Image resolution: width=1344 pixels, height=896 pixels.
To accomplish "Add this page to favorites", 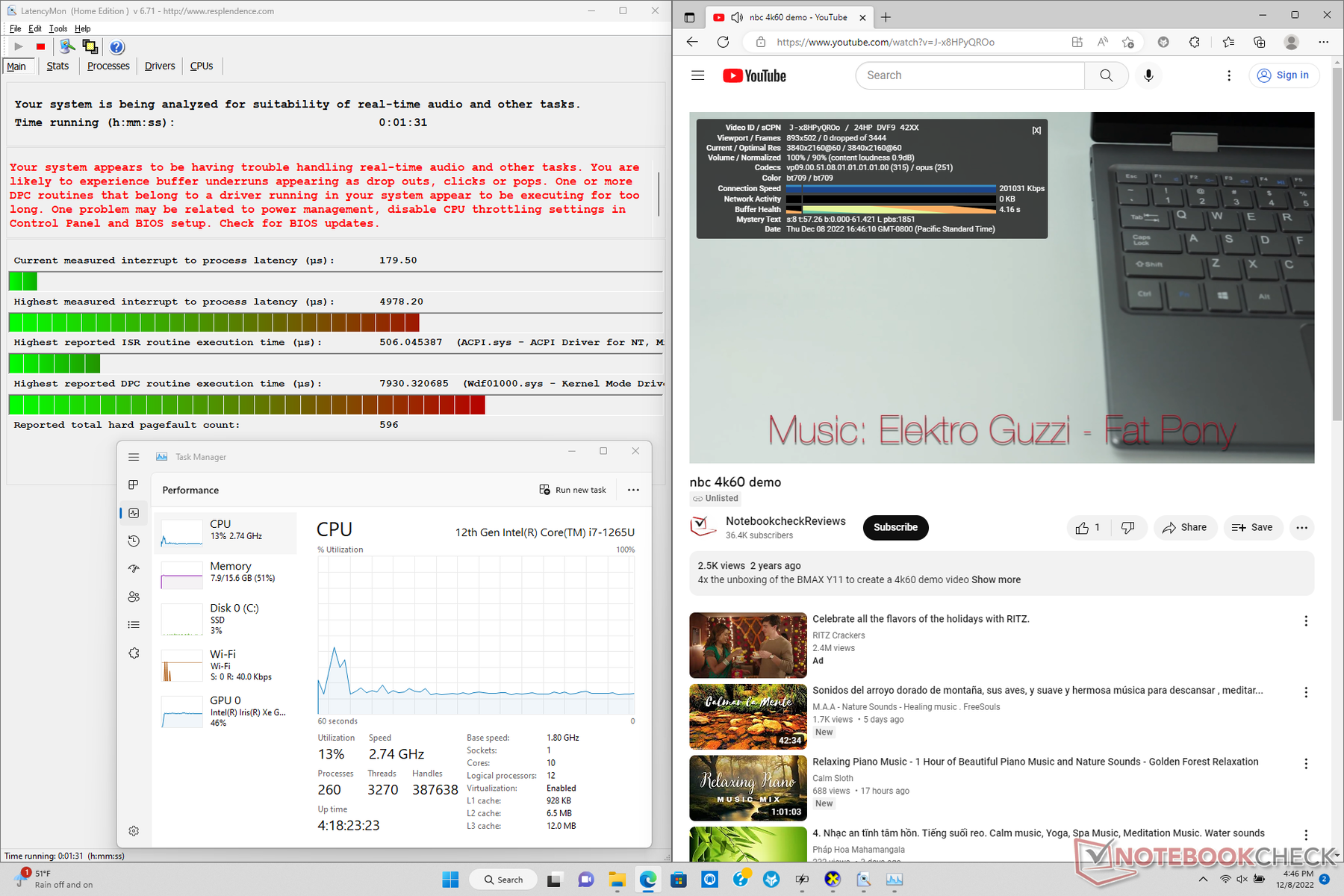I will 1128,42.
